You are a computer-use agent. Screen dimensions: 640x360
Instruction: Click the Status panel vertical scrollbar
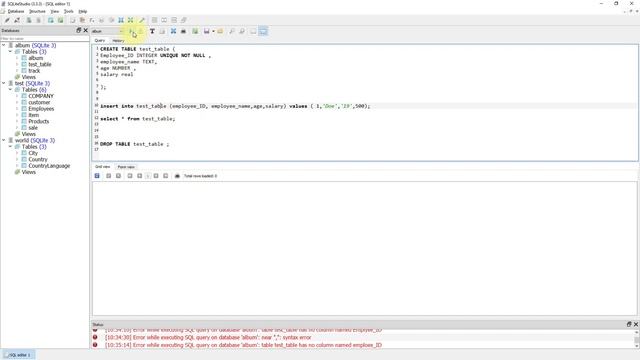point(636,339)
